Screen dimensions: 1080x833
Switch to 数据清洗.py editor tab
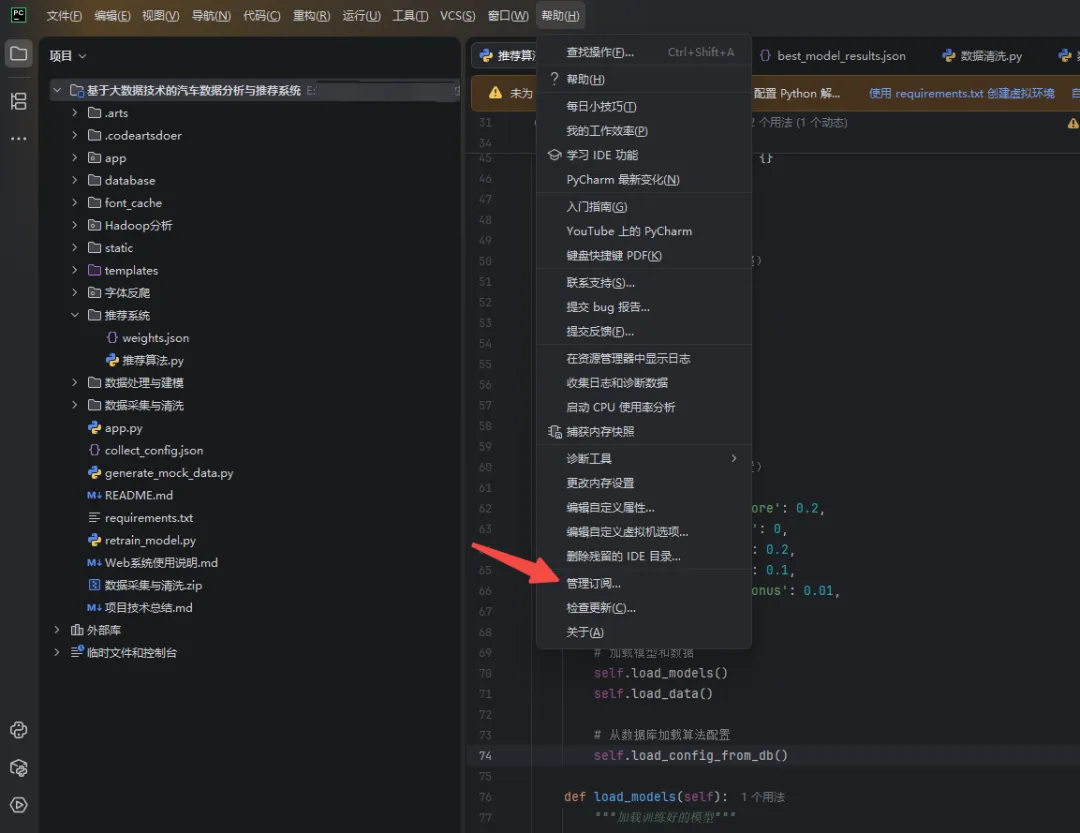tap(983, 55)
